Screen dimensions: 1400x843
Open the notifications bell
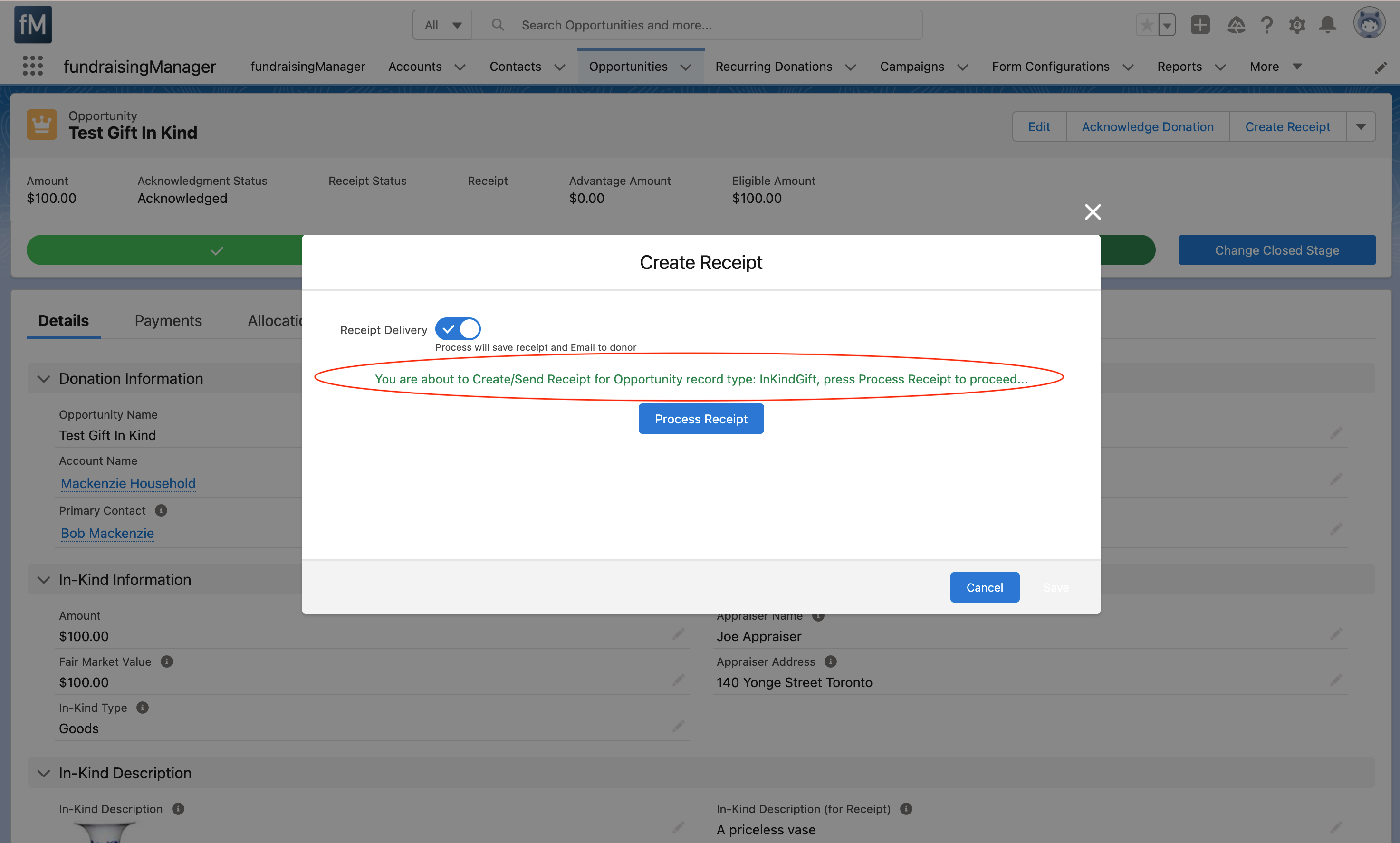tap(1327, 25)
